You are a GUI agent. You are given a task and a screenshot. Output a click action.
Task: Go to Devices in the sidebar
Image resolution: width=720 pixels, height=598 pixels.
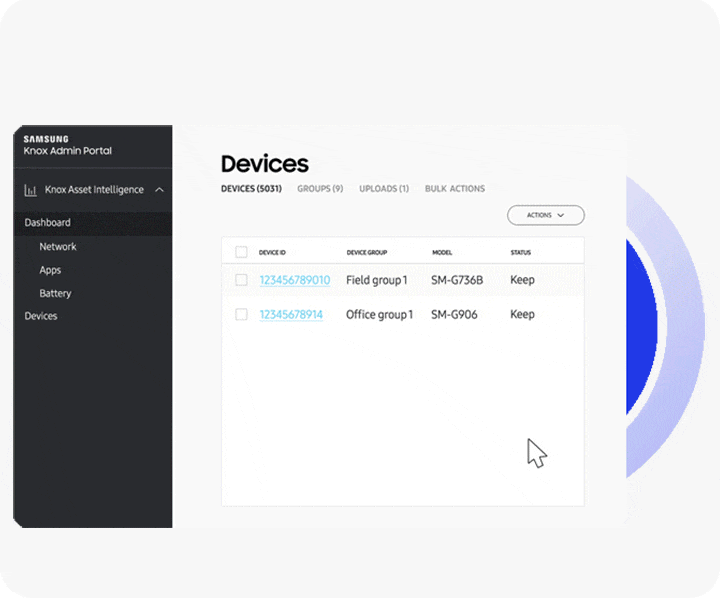[41, 316]
